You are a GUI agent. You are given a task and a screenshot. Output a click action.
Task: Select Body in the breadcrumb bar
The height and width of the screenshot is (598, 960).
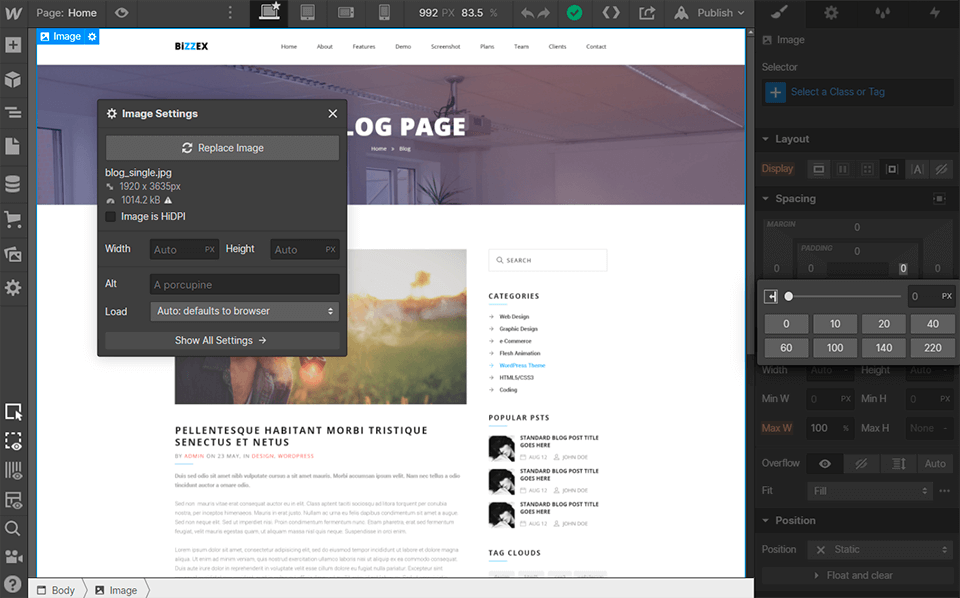tap(62, 590)
